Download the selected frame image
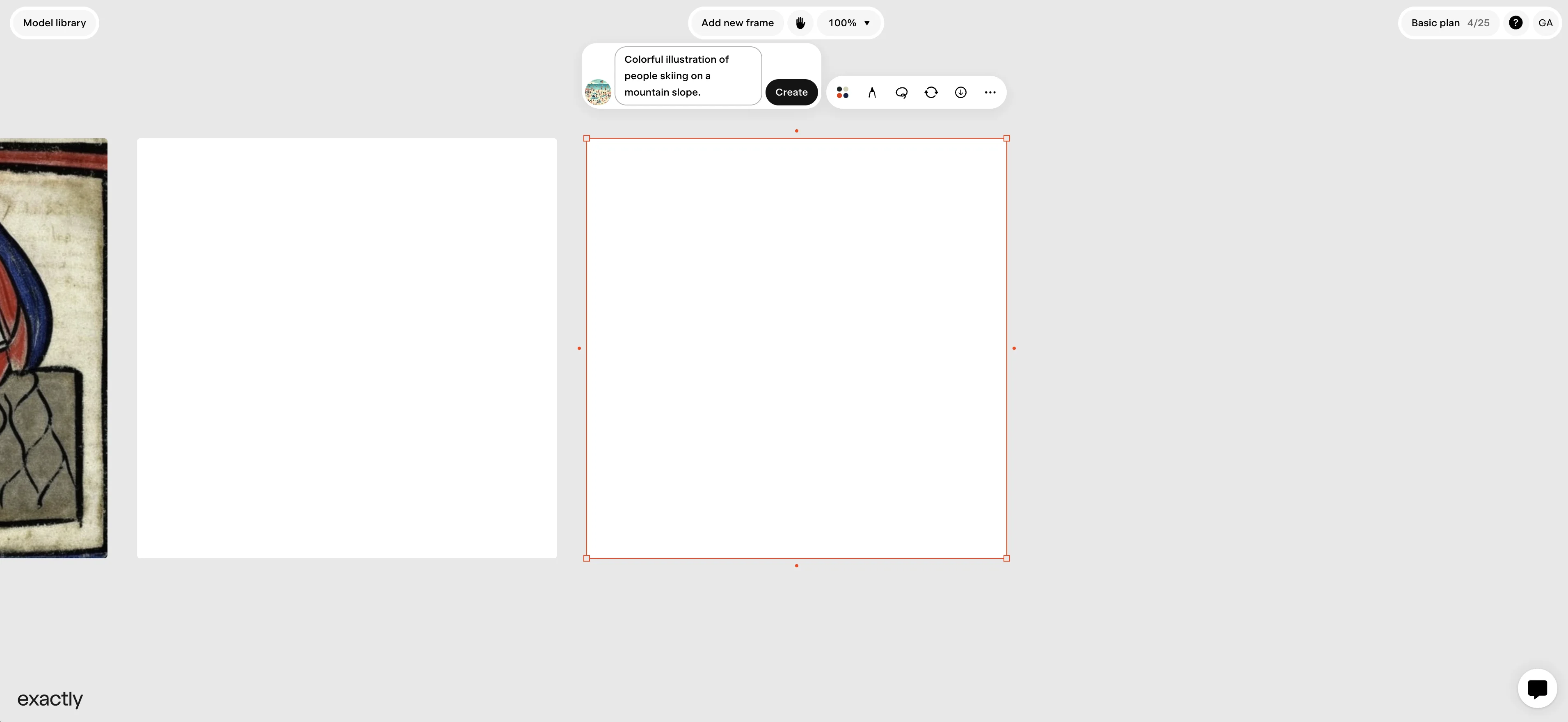 coord(960,93)
